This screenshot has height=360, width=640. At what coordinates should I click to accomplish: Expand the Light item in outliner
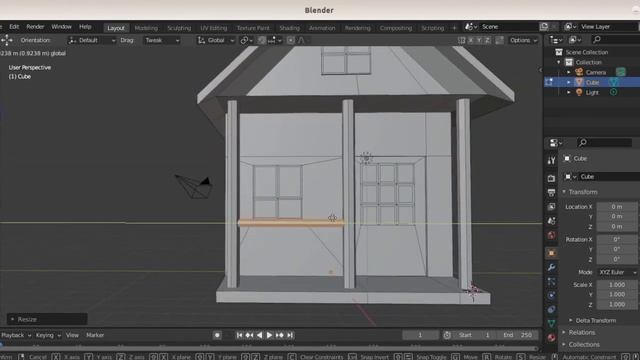tap(569, 92)
